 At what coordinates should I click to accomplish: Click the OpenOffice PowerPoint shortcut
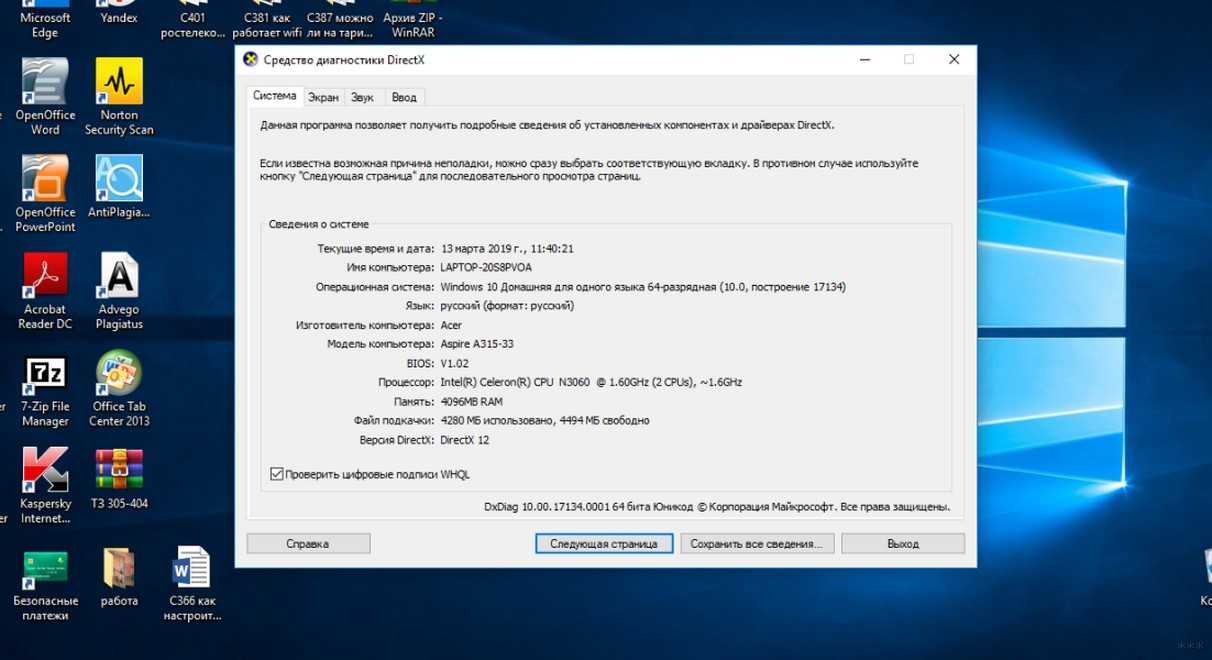tap(45, 181)
